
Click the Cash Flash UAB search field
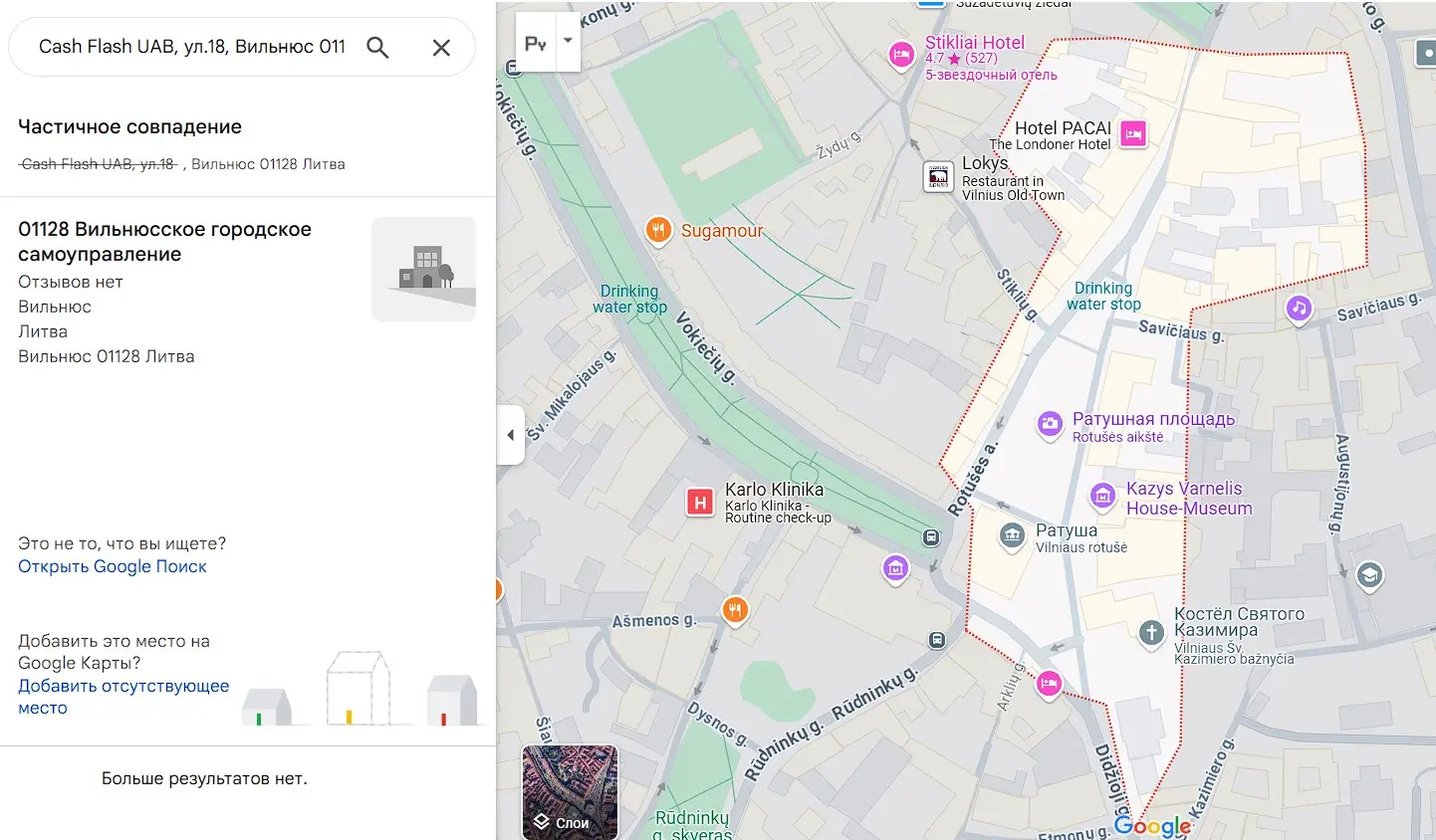[x=191, y=47]
